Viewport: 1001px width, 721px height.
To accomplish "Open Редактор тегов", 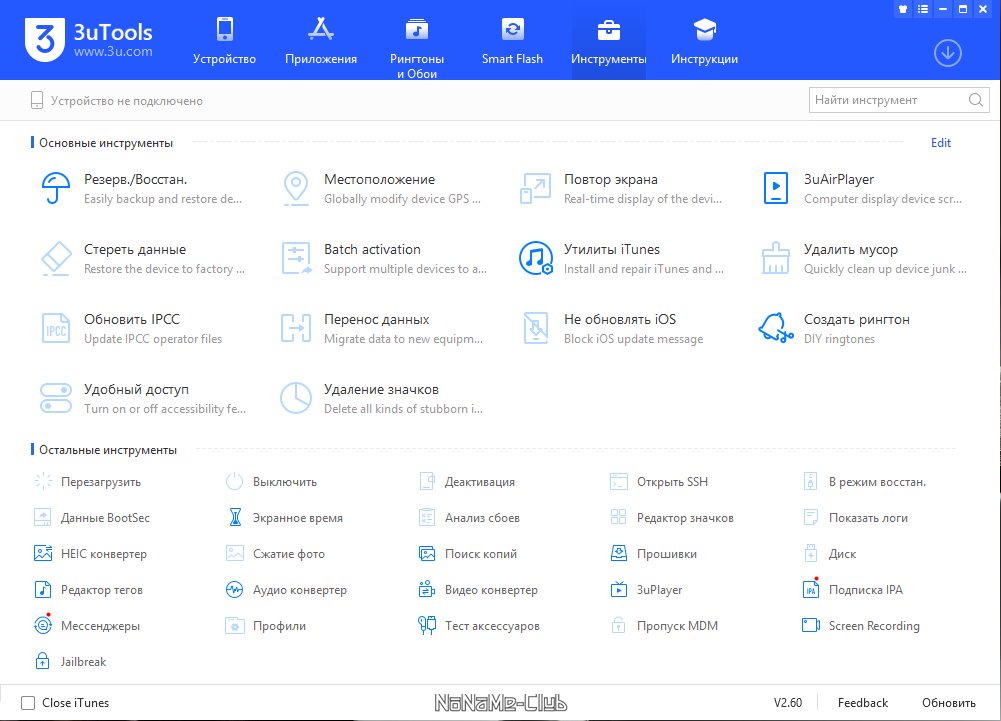I will click(x=89, y=589).
